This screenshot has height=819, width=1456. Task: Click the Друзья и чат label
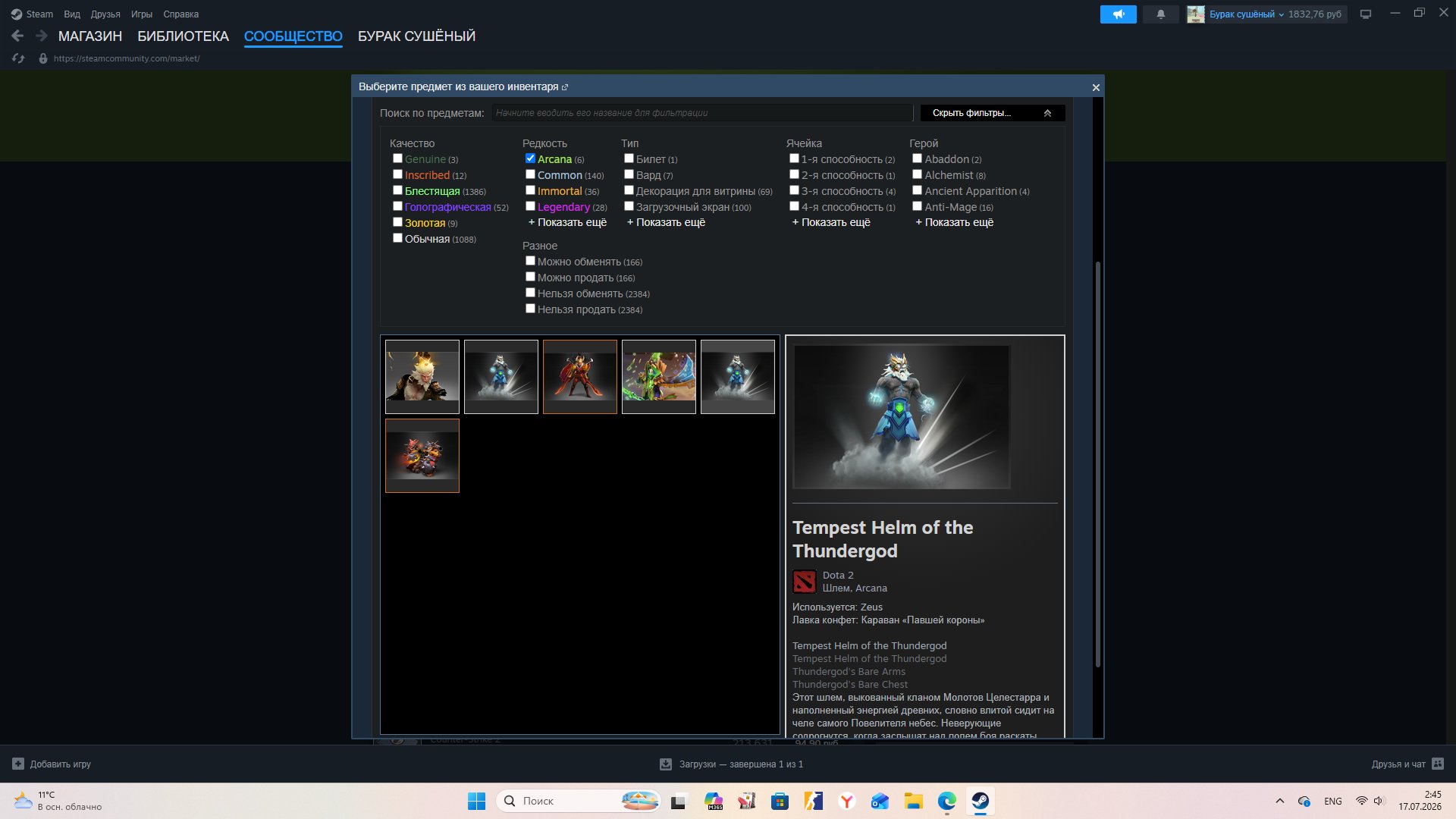pyautogui.click(x=1398, y=764)
